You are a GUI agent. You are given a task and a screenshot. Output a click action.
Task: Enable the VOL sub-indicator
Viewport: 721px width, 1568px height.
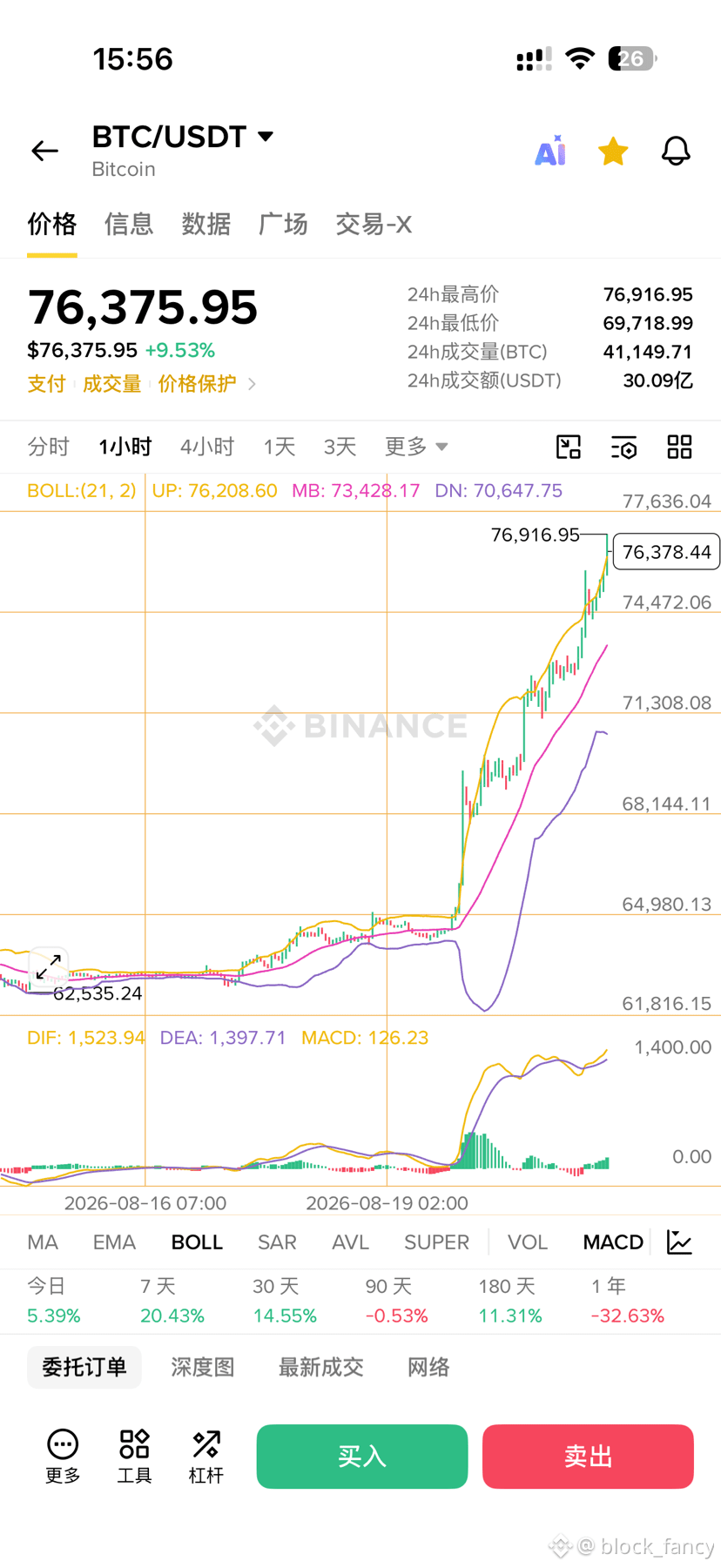pos(528,1242)
